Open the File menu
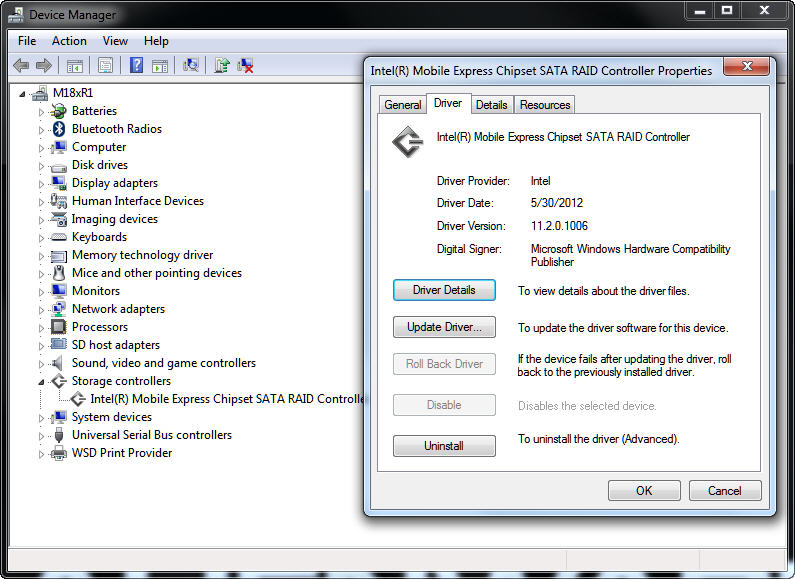This screenshot has width=795, height=579. click(27, 41)
